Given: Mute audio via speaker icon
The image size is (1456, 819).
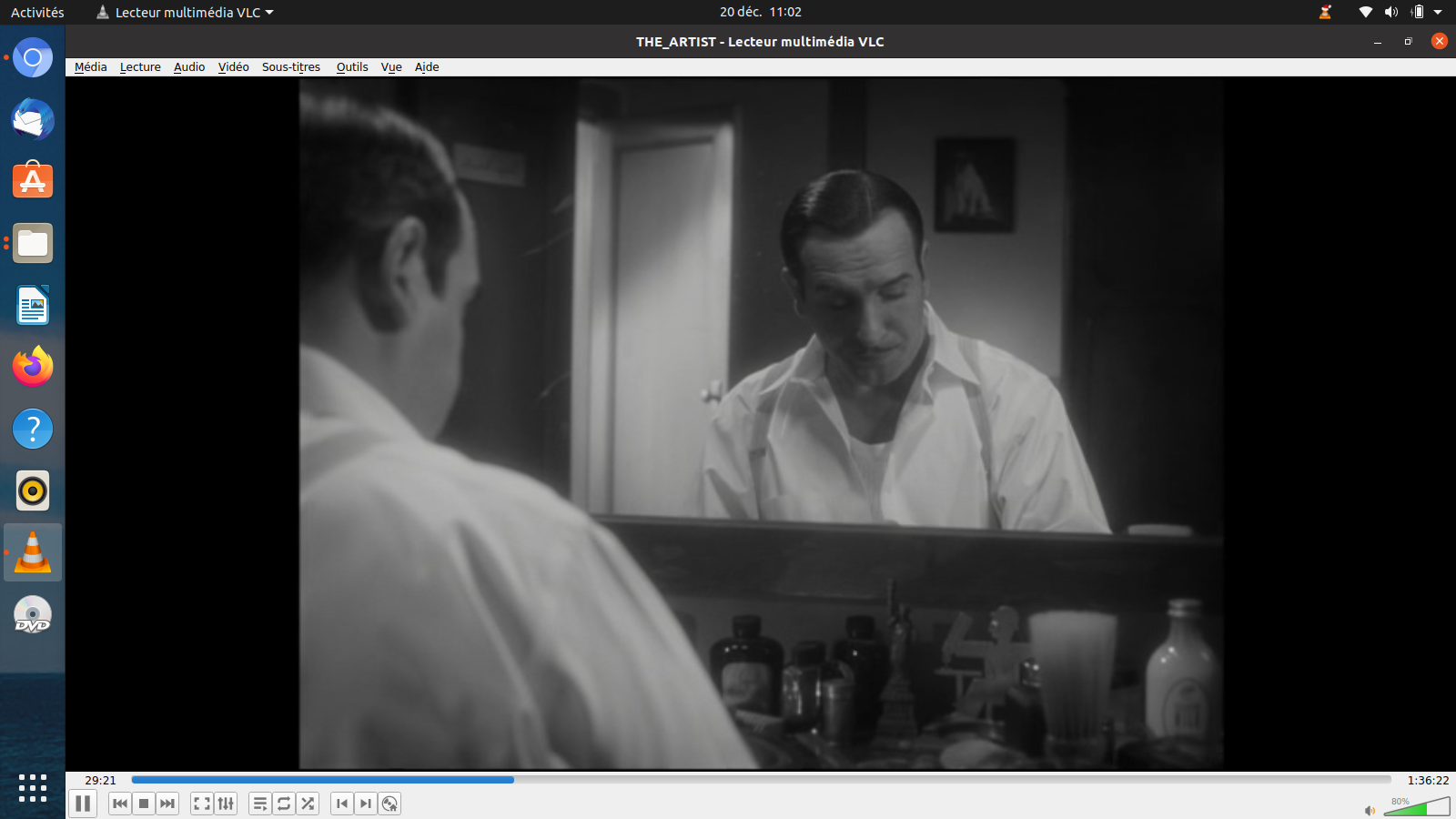Looking at the screenshot, I should click(x=1370, y=810).
